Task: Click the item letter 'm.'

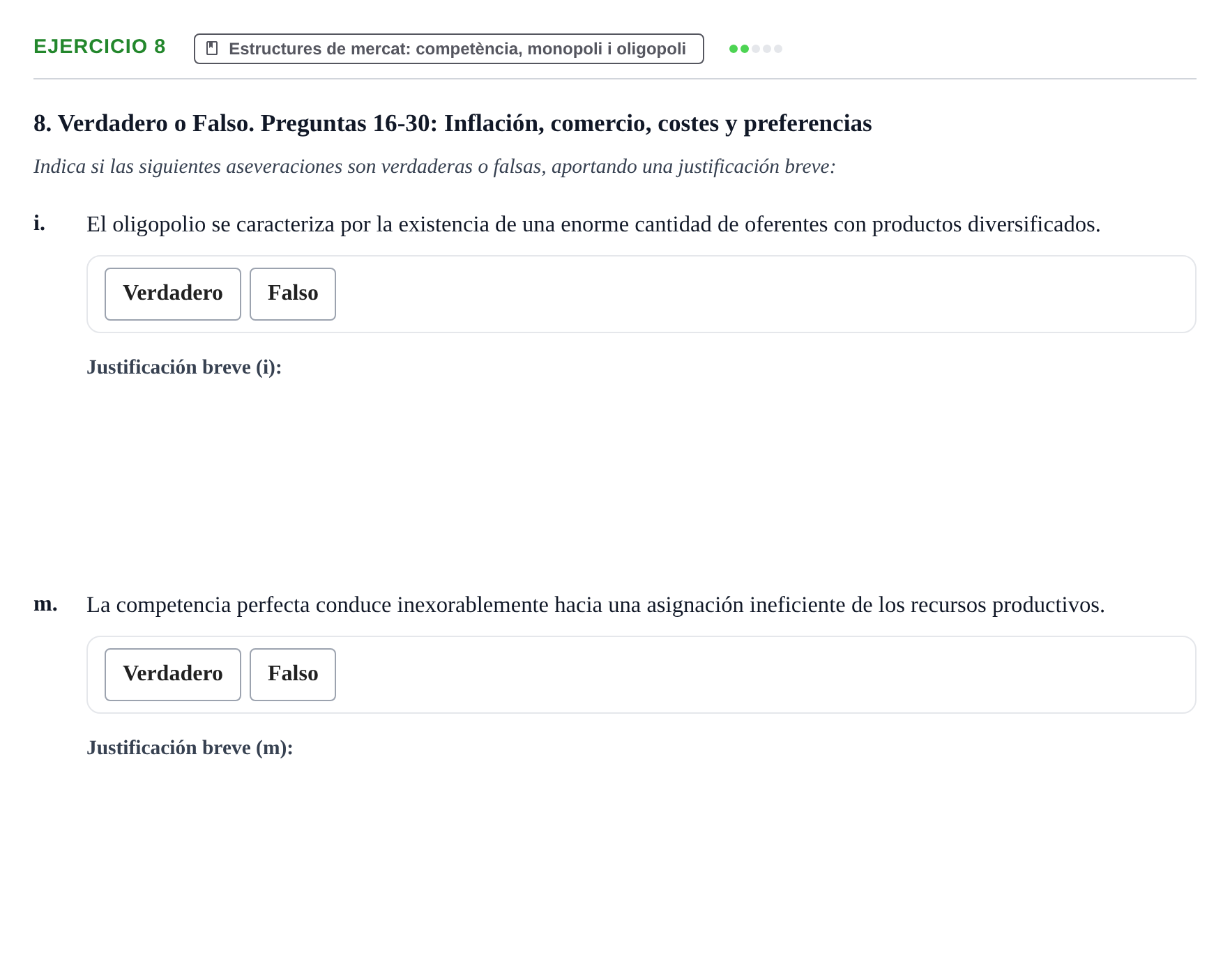Action: [x=45, y=604]
